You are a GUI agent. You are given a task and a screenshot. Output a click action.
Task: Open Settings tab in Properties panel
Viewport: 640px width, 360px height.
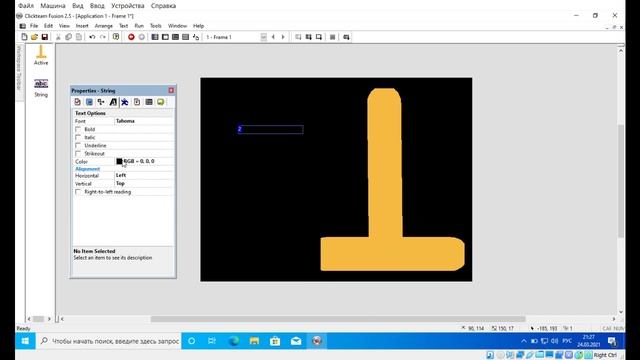pyautogui.click(x=78, y=102)
